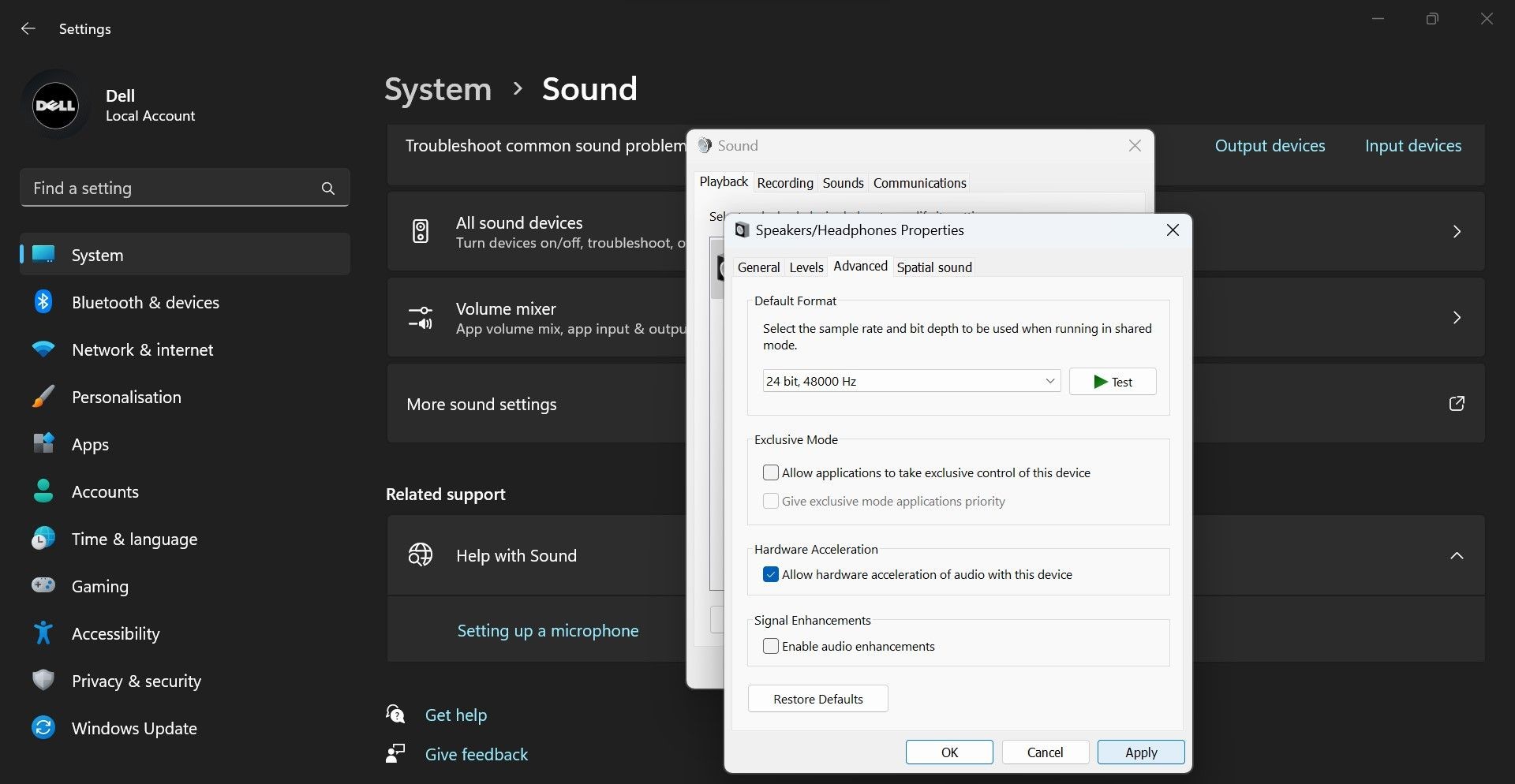Close the Speakers/Headphones Properties dialog
This screenshot has height=784, width=1515.
pos(1173,230)
